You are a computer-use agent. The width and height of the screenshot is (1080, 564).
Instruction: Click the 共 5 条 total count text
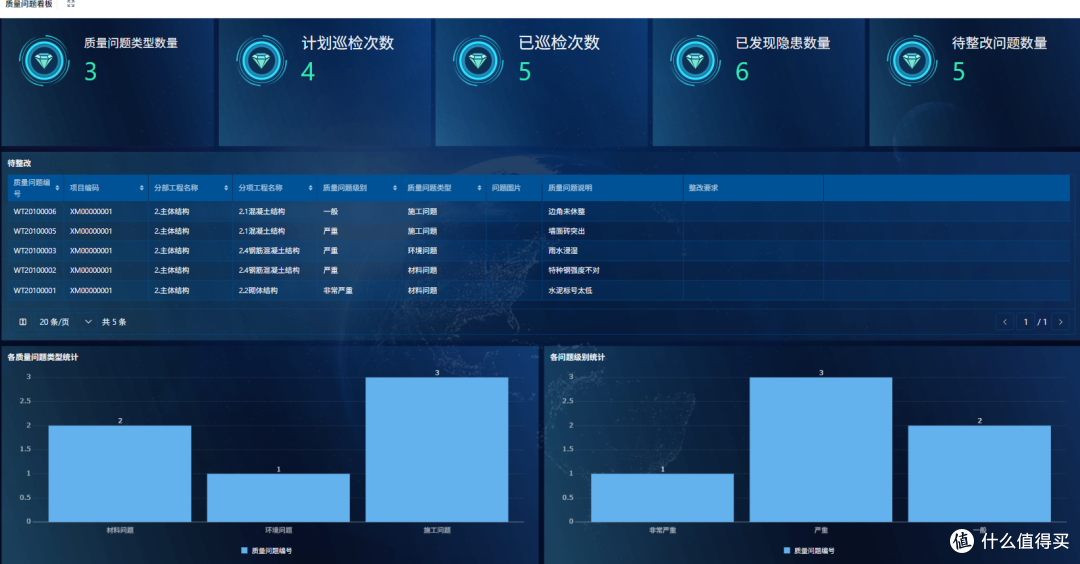point(114,322)
